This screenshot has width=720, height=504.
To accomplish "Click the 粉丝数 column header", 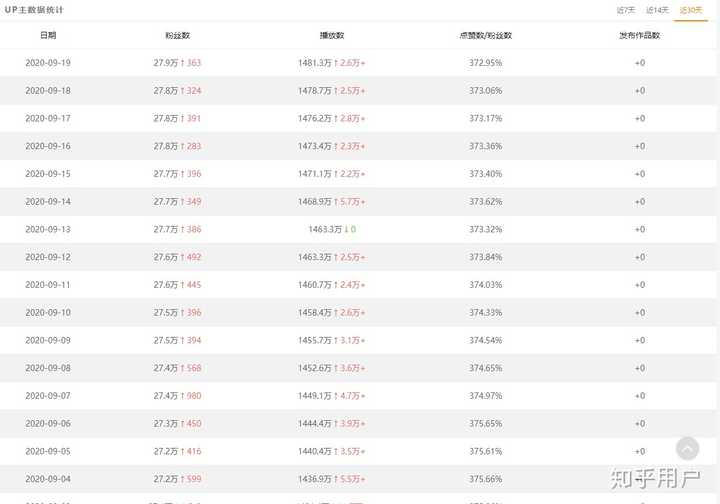I will click(x=177, y=35).
